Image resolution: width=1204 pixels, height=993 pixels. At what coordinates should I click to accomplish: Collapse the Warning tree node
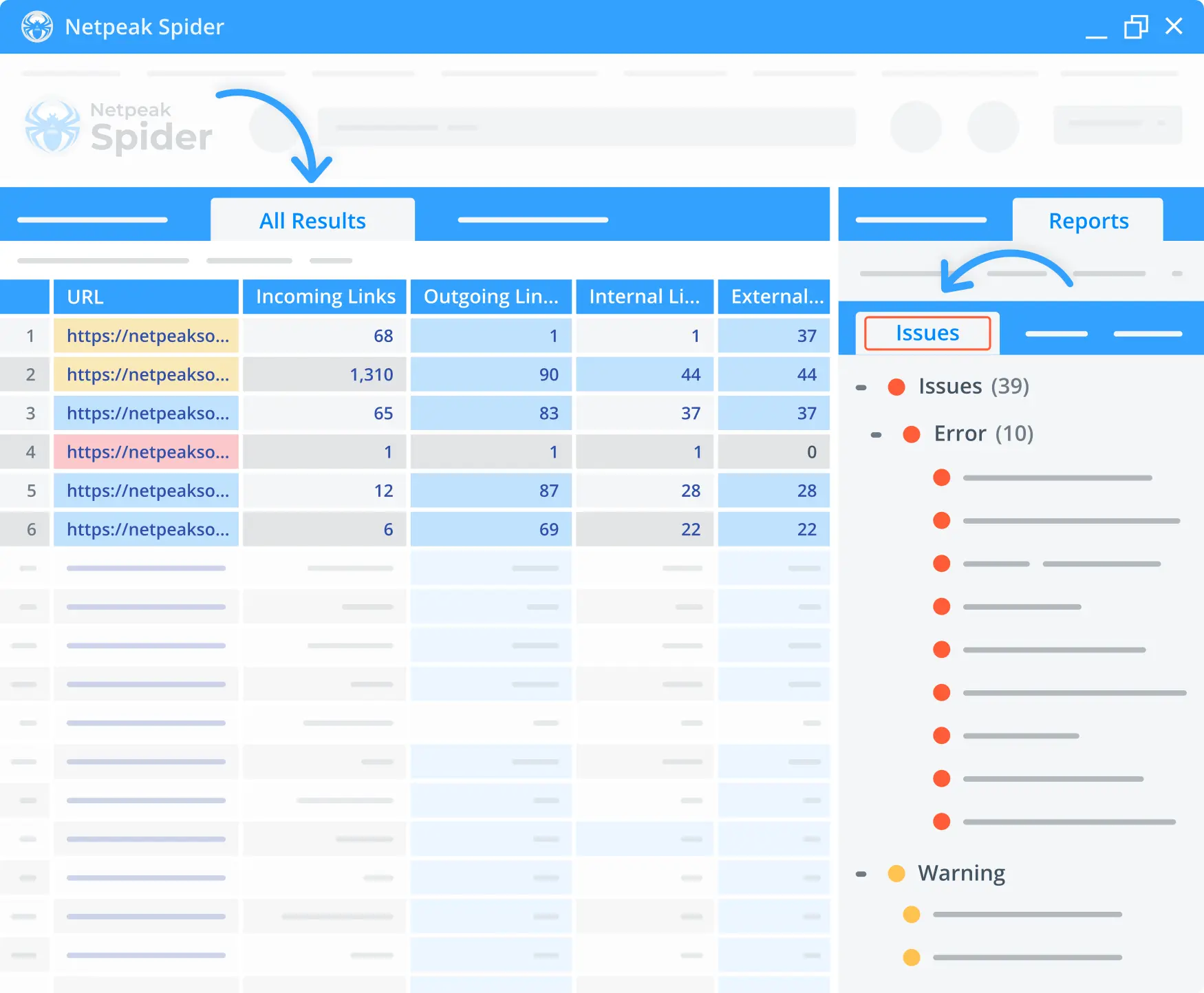pos(861,874)
